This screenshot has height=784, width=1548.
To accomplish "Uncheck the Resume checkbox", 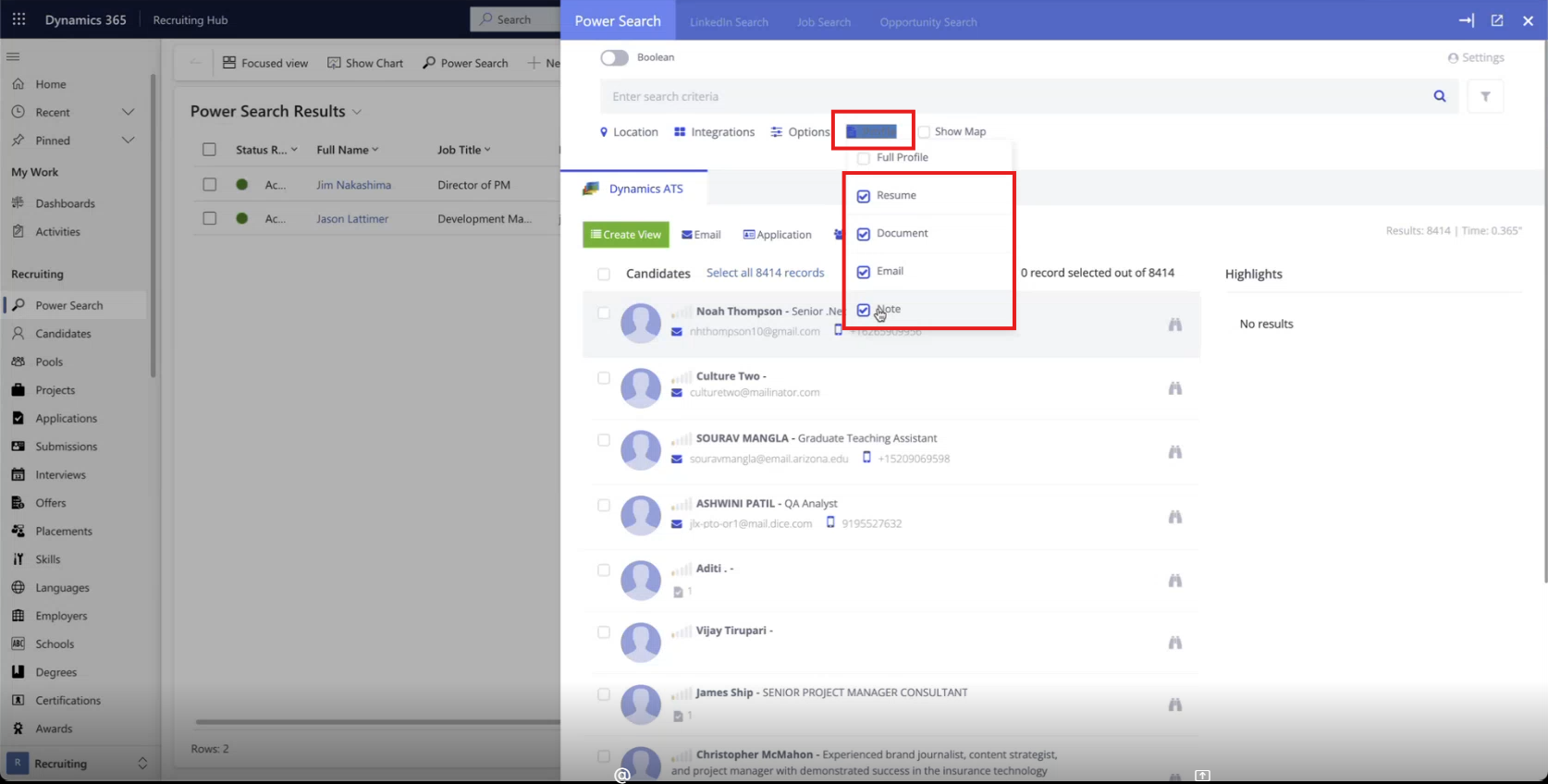I will click(864, 196).
